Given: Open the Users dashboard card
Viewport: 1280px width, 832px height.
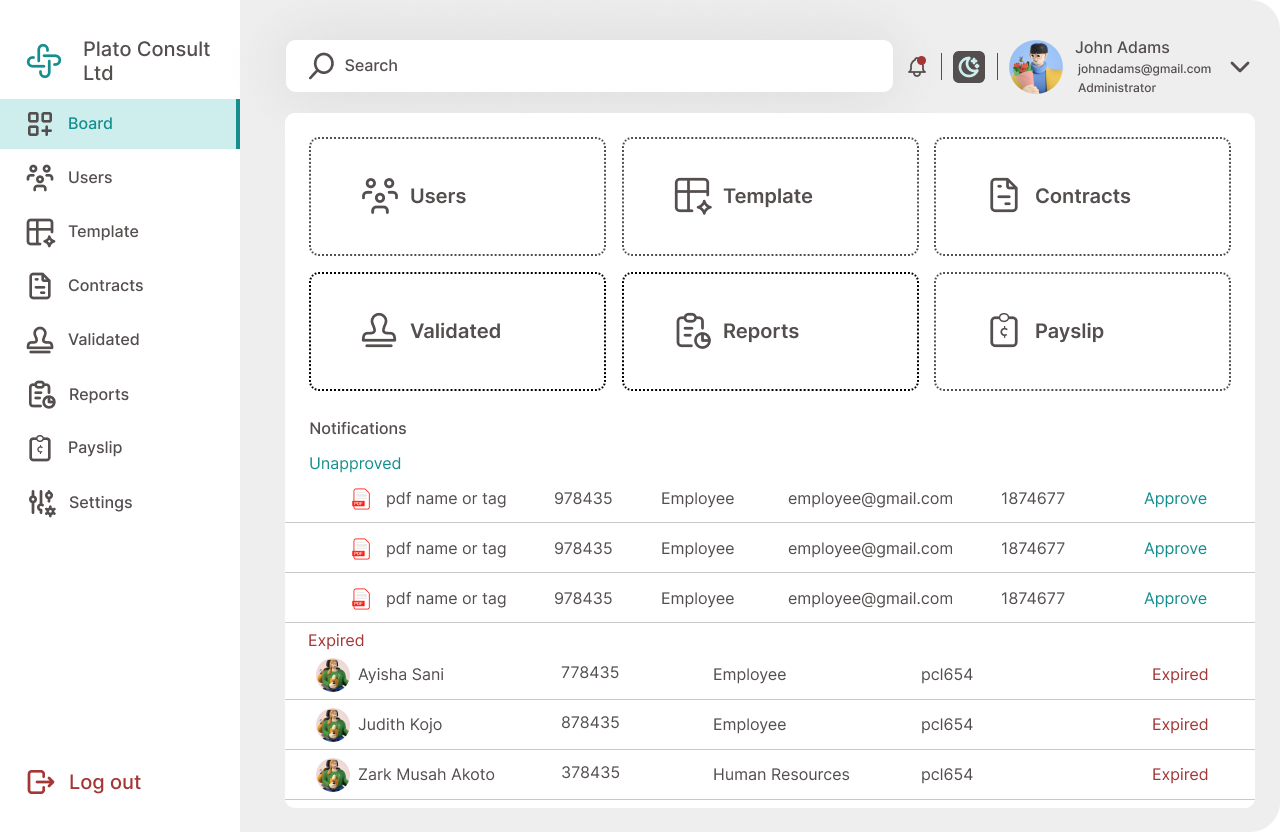Looking at the screenshot, I should [x=457, y=196].
